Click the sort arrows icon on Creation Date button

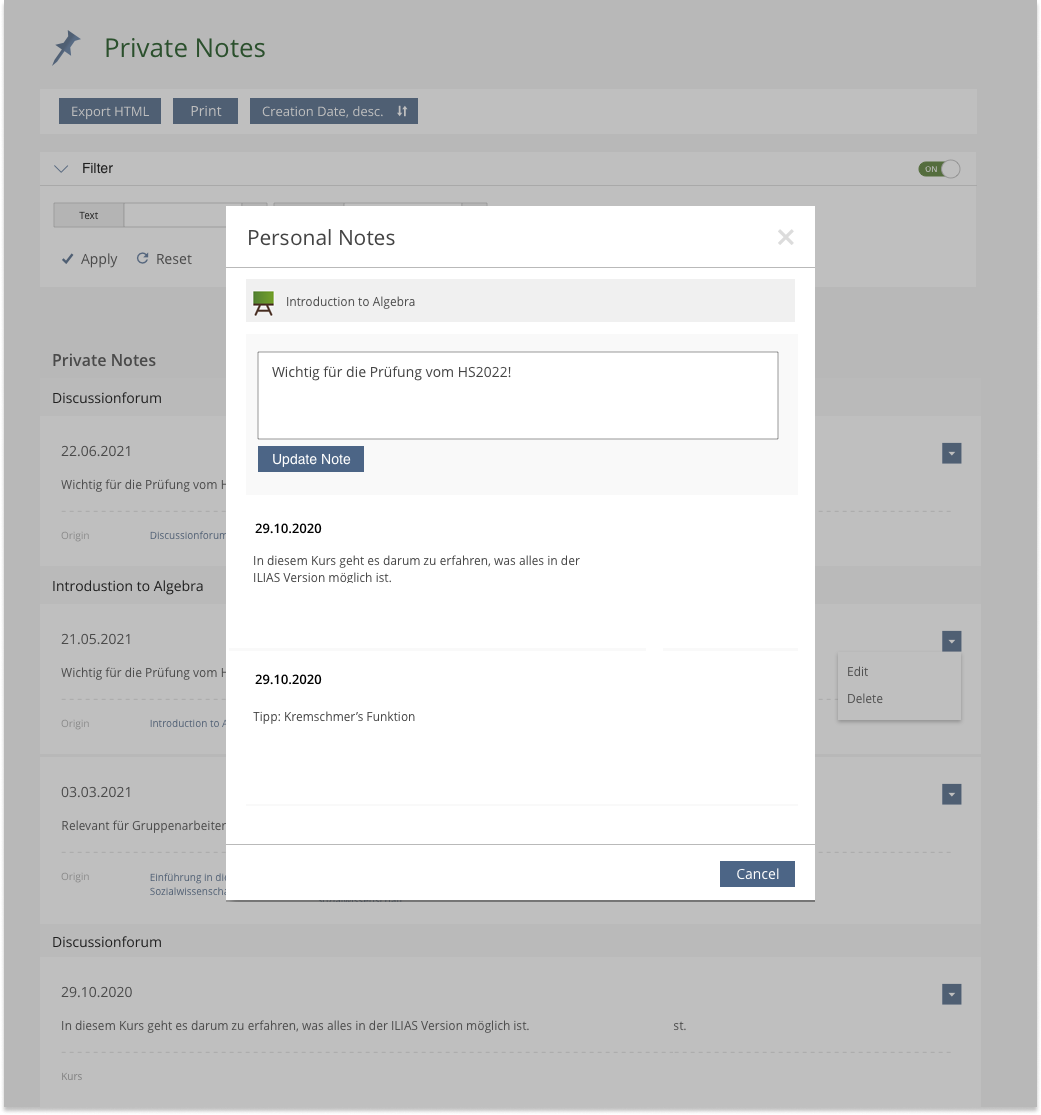coord(402,111)
